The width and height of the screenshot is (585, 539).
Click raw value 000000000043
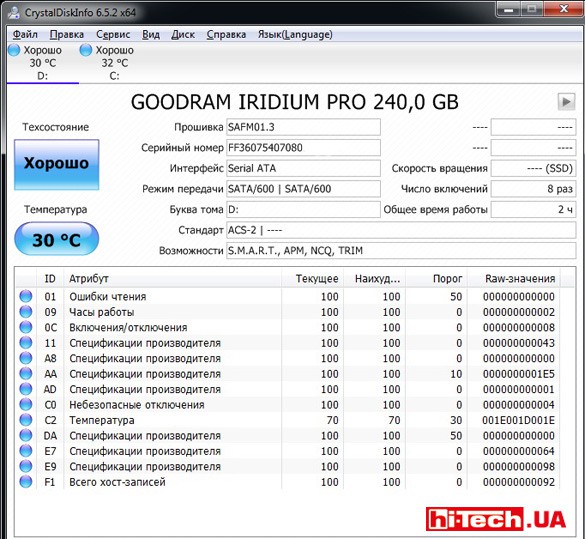(x=519, y=343)
